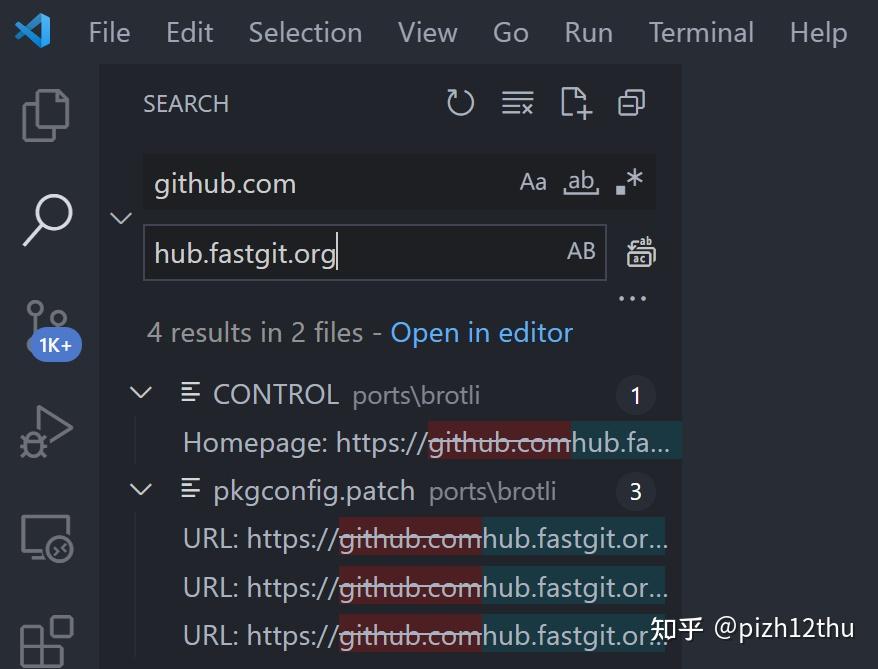
Task: Click the Open in editor link
Action: click(x=481, y=332)
